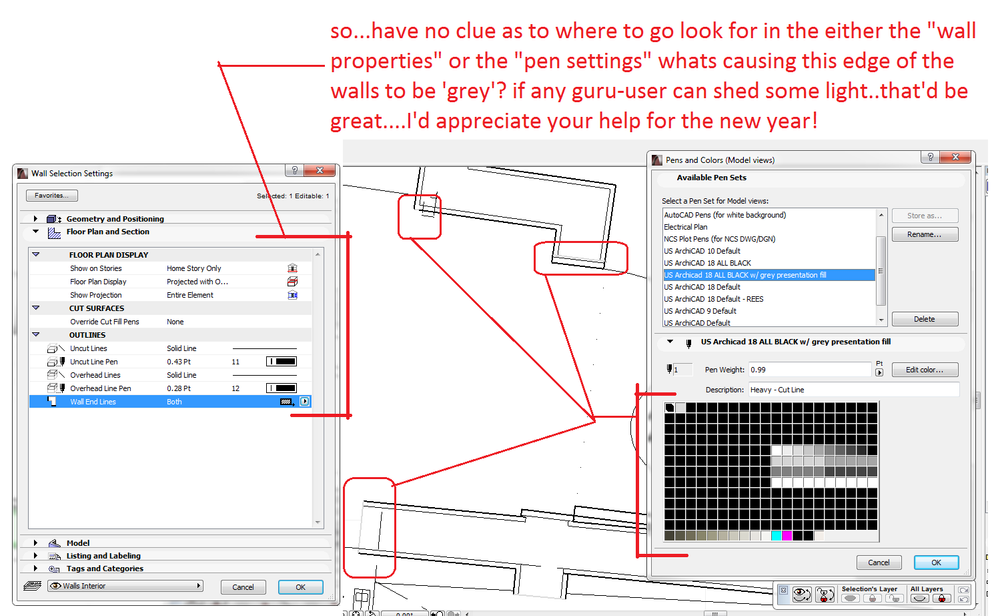
Task: Expand the Model panel
Action: pyautogui.click(x=36, y=543)
